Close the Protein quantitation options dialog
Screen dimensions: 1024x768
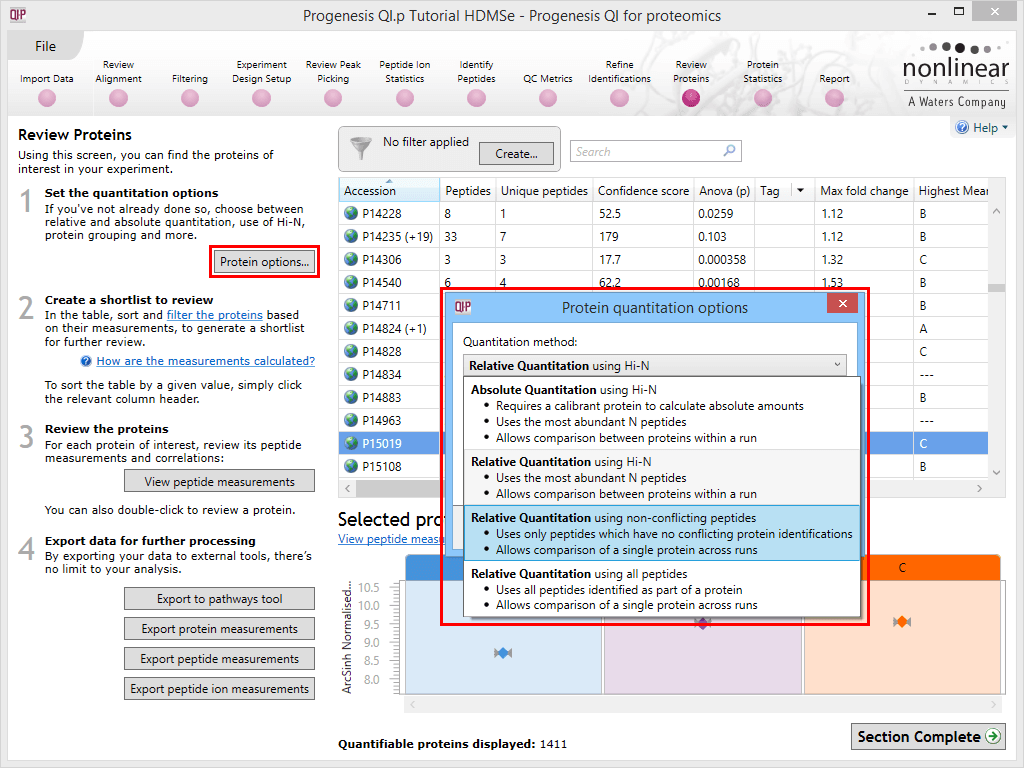(x=842, y=304)
